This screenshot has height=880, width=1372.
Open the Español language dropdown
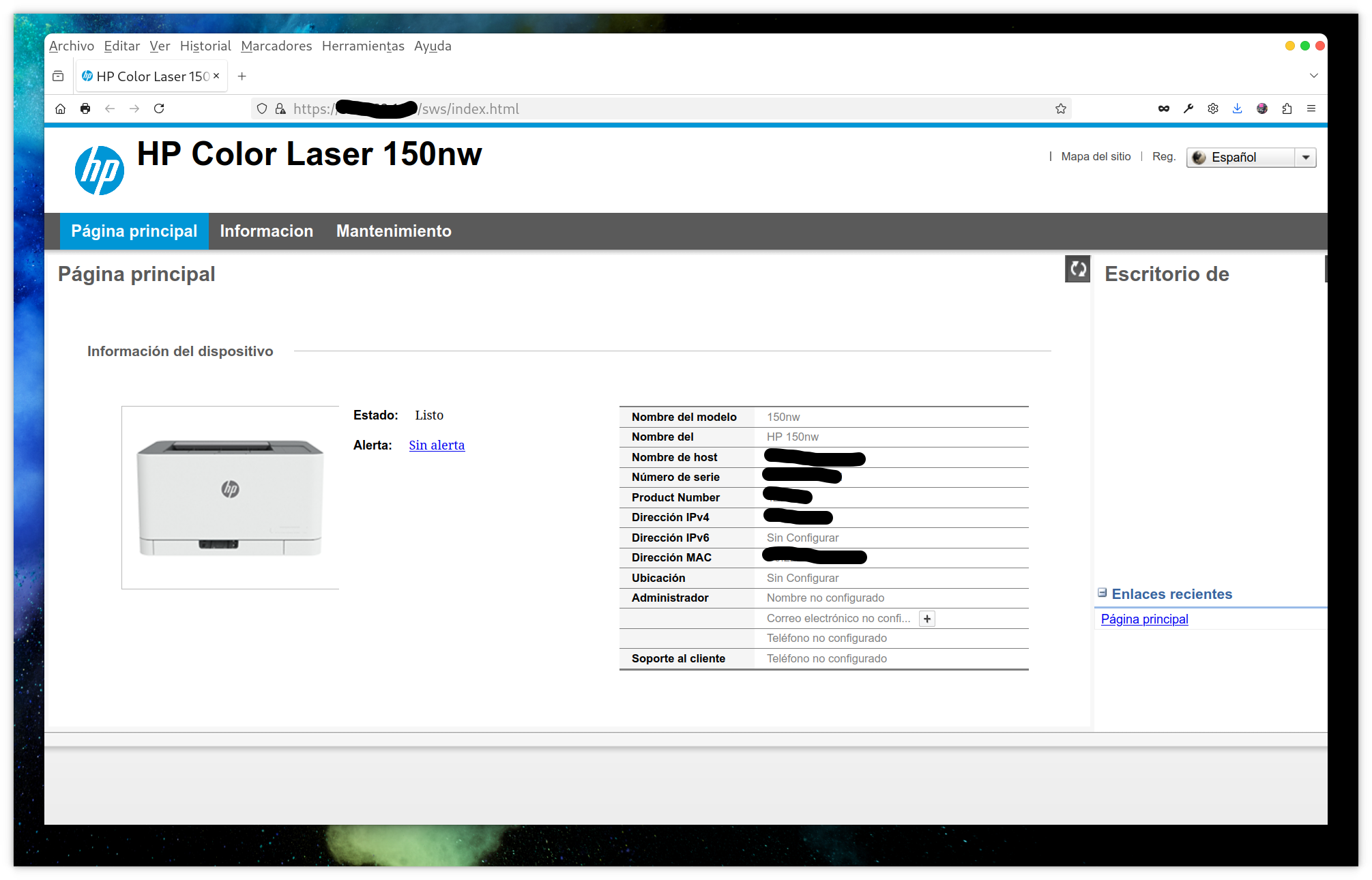[x=1251, y=158]
